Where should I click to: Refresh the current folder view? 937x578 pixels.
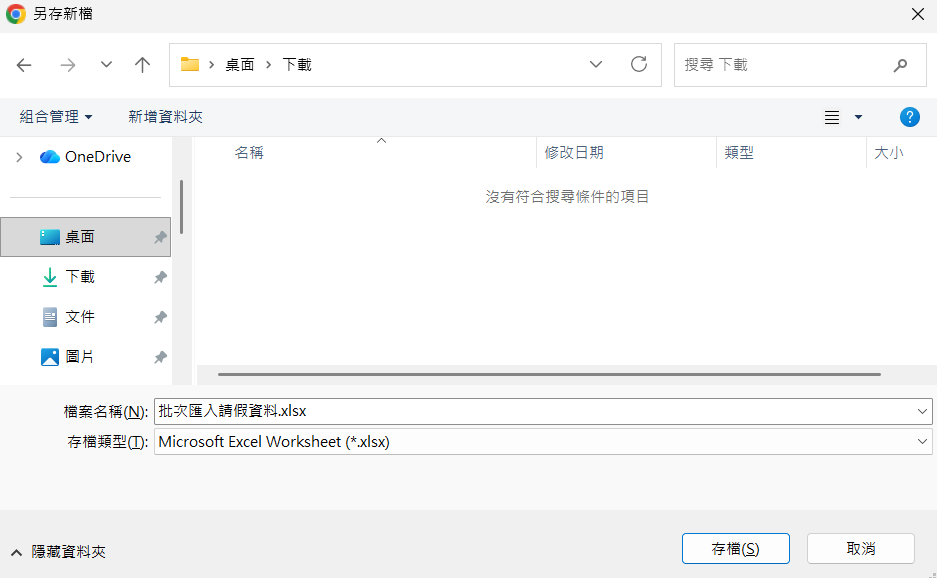pyautogui.click(x=639, y=65)
